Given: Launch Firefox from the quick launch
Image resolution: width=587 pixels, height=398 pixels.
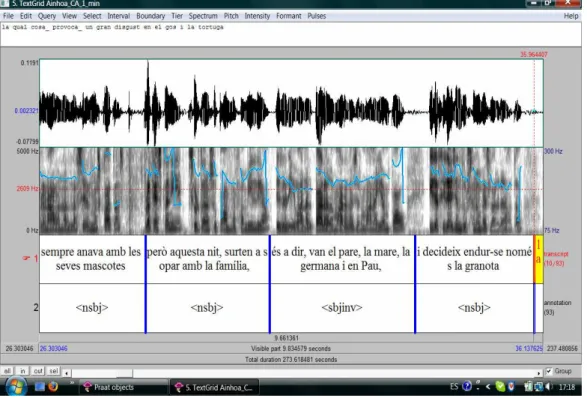Looking at the screenshot, I should pos(53,387).
